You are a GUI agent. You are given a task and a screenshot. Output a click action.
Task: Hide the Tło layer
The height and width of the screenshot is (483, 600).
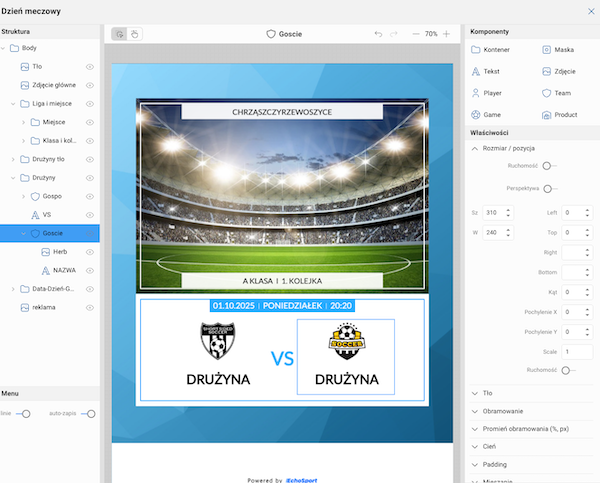(90, 67)
